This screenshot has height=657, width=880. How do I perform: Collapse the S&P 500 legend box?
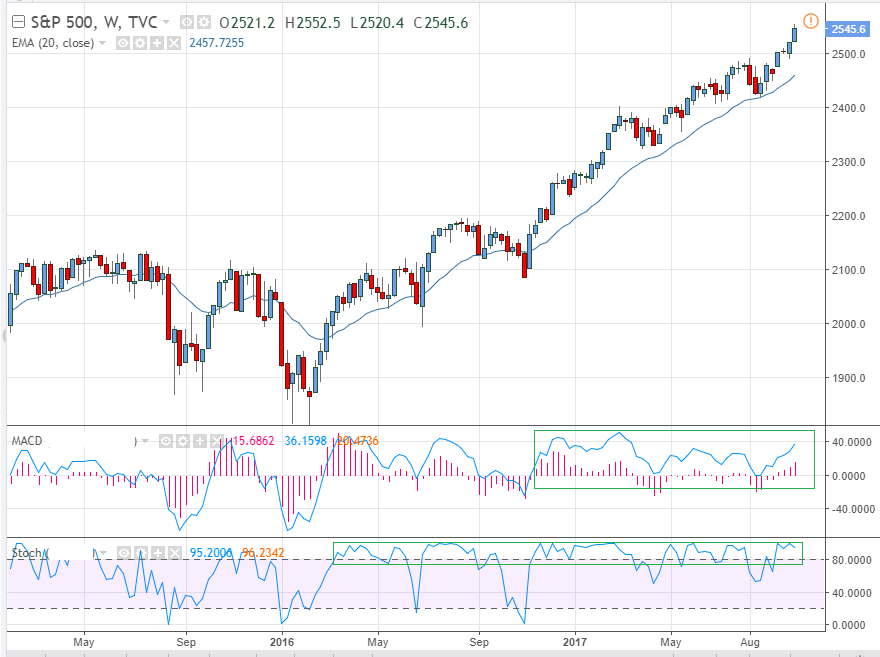(18, 22)
